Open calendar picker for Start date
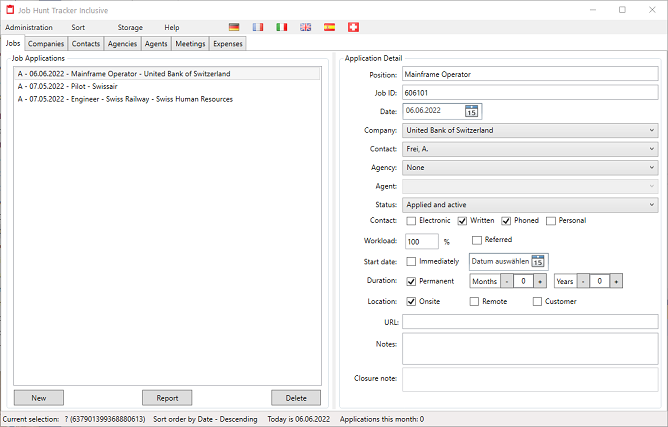Viewport: 668px width, 427px height. (538, 261)
